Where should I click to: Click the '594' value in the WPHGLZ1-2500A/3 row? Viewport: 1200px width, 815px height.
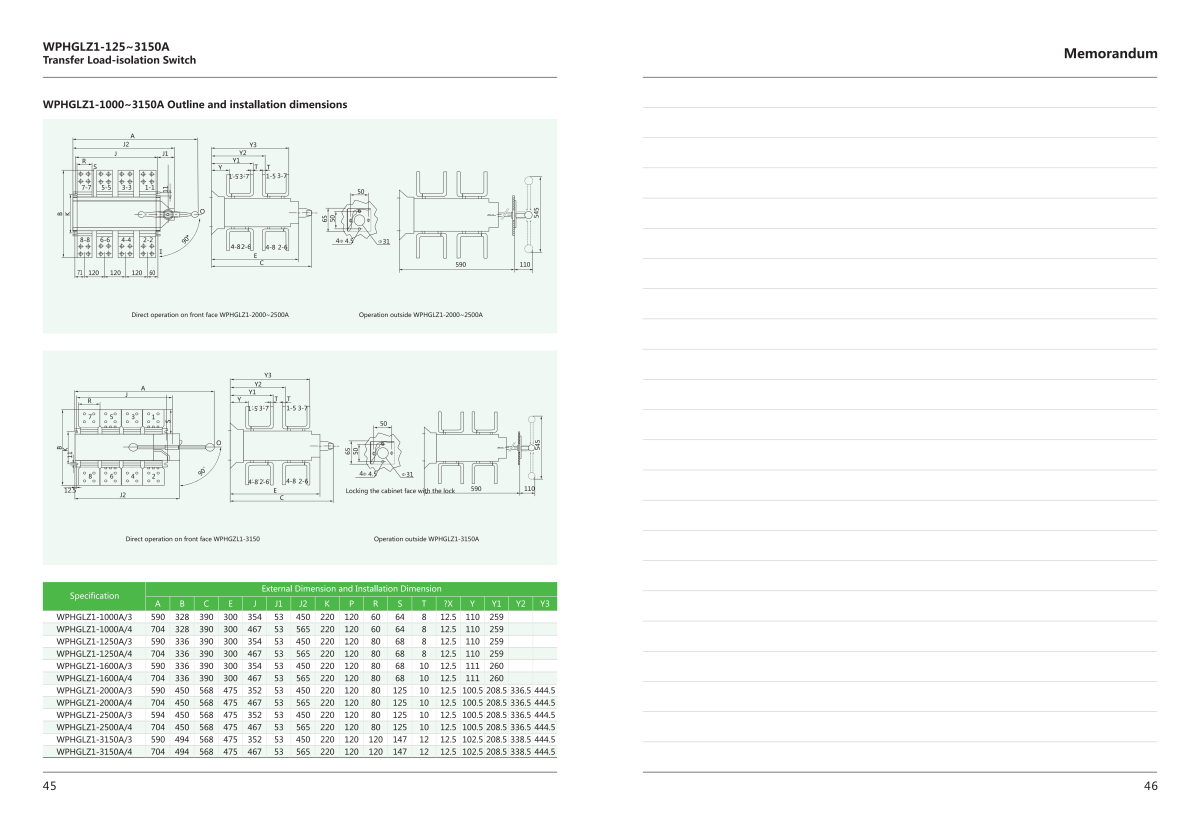point(158,714)
